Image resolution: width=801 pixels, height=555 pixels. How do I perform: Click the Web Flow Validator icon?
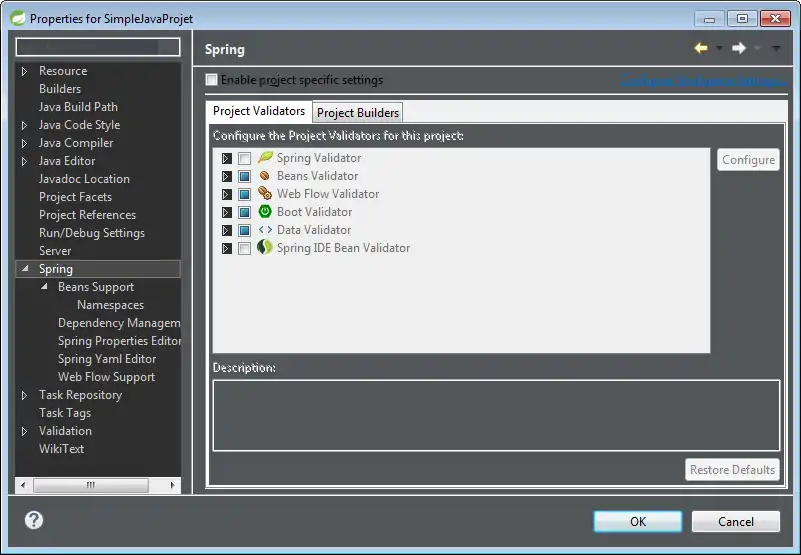265,194
